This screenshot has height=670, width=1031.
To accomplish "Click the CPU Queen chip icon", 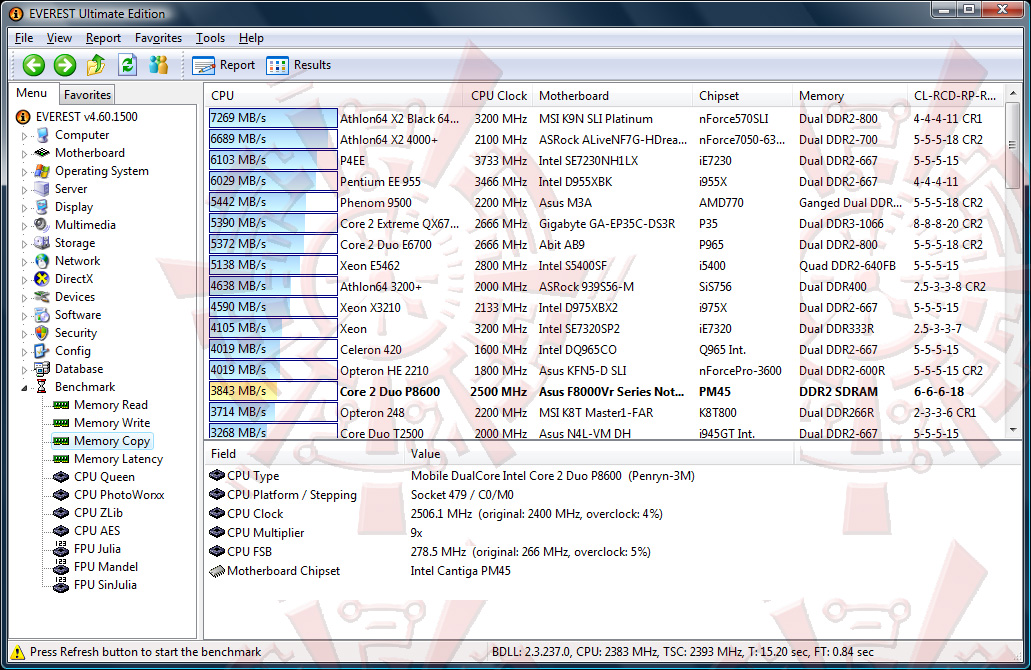I will 61,477.
